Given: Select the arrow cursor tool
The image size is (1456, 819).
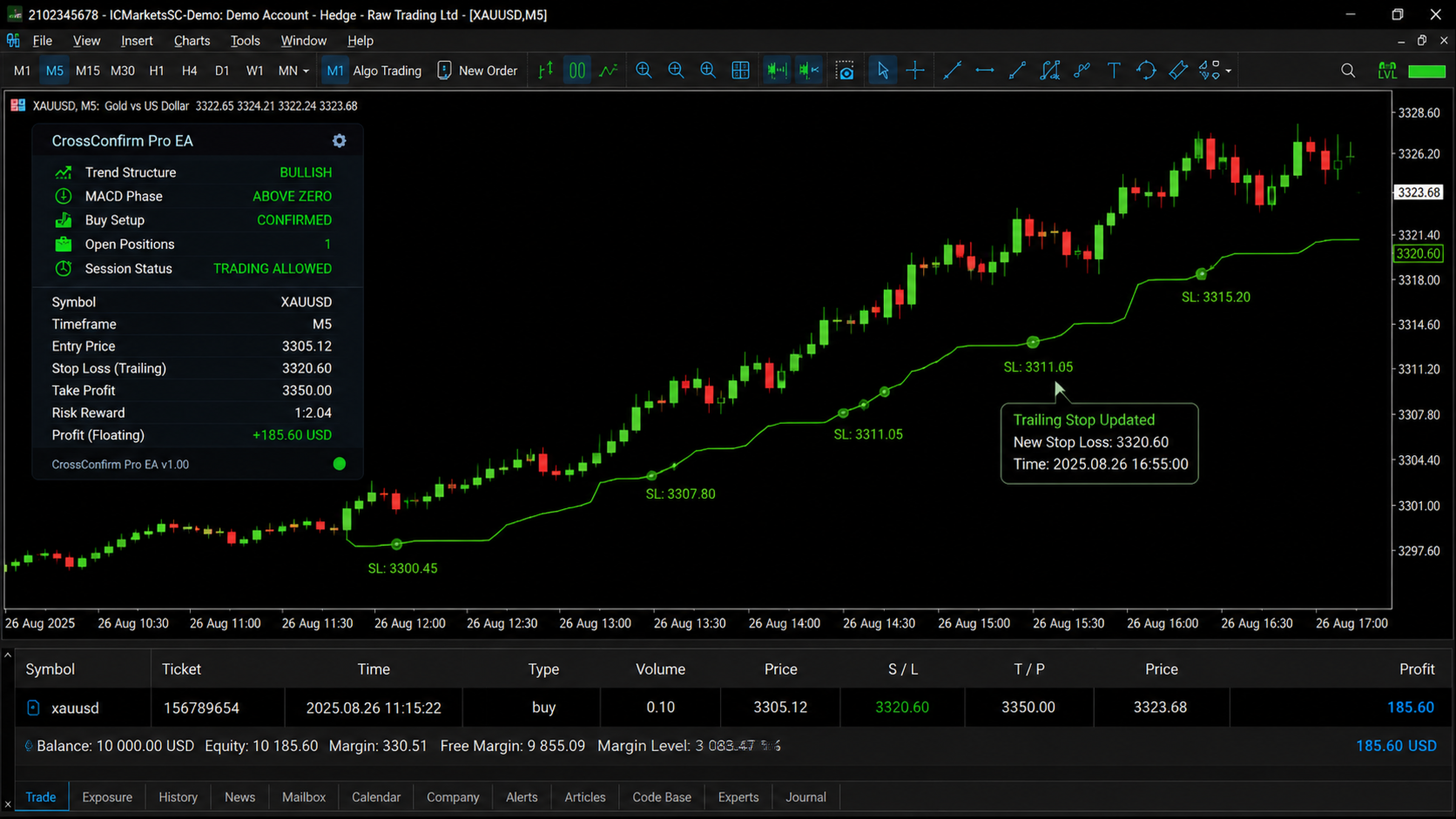Looking at the screenshot, I should (x=882, y=70).
